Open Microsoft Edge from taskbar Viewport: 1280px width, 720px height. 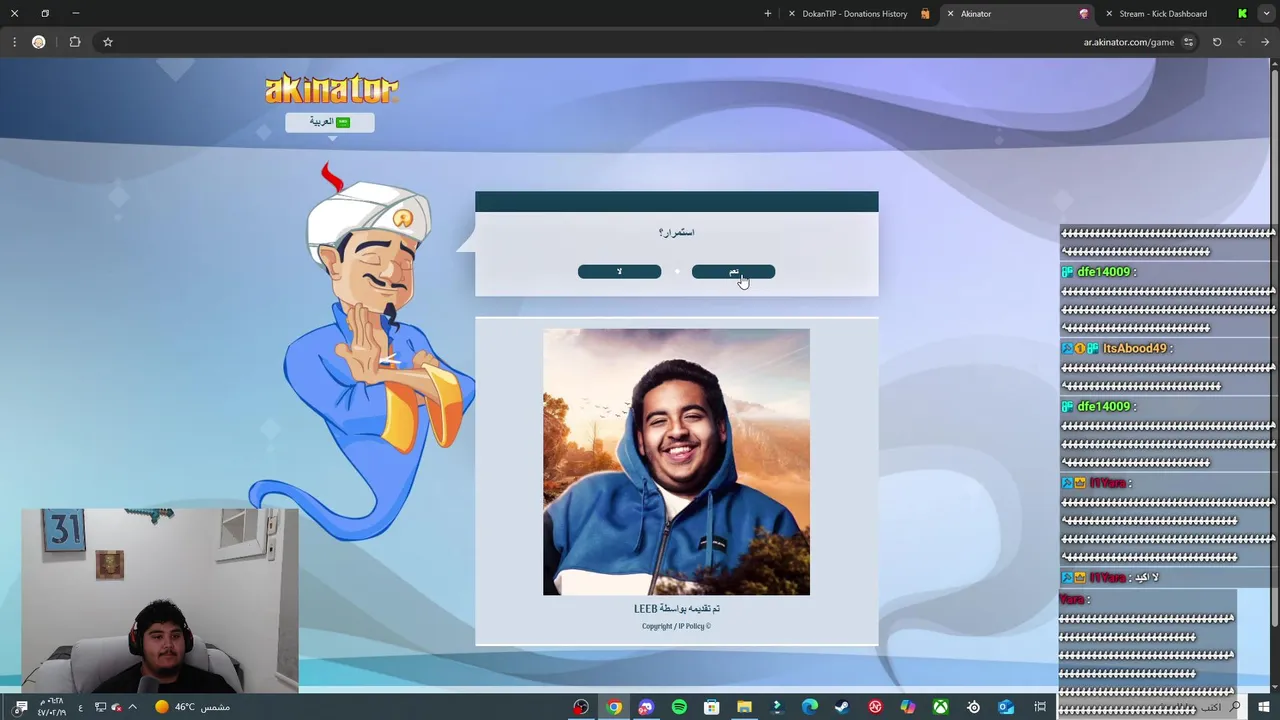(x=810, y=707)
